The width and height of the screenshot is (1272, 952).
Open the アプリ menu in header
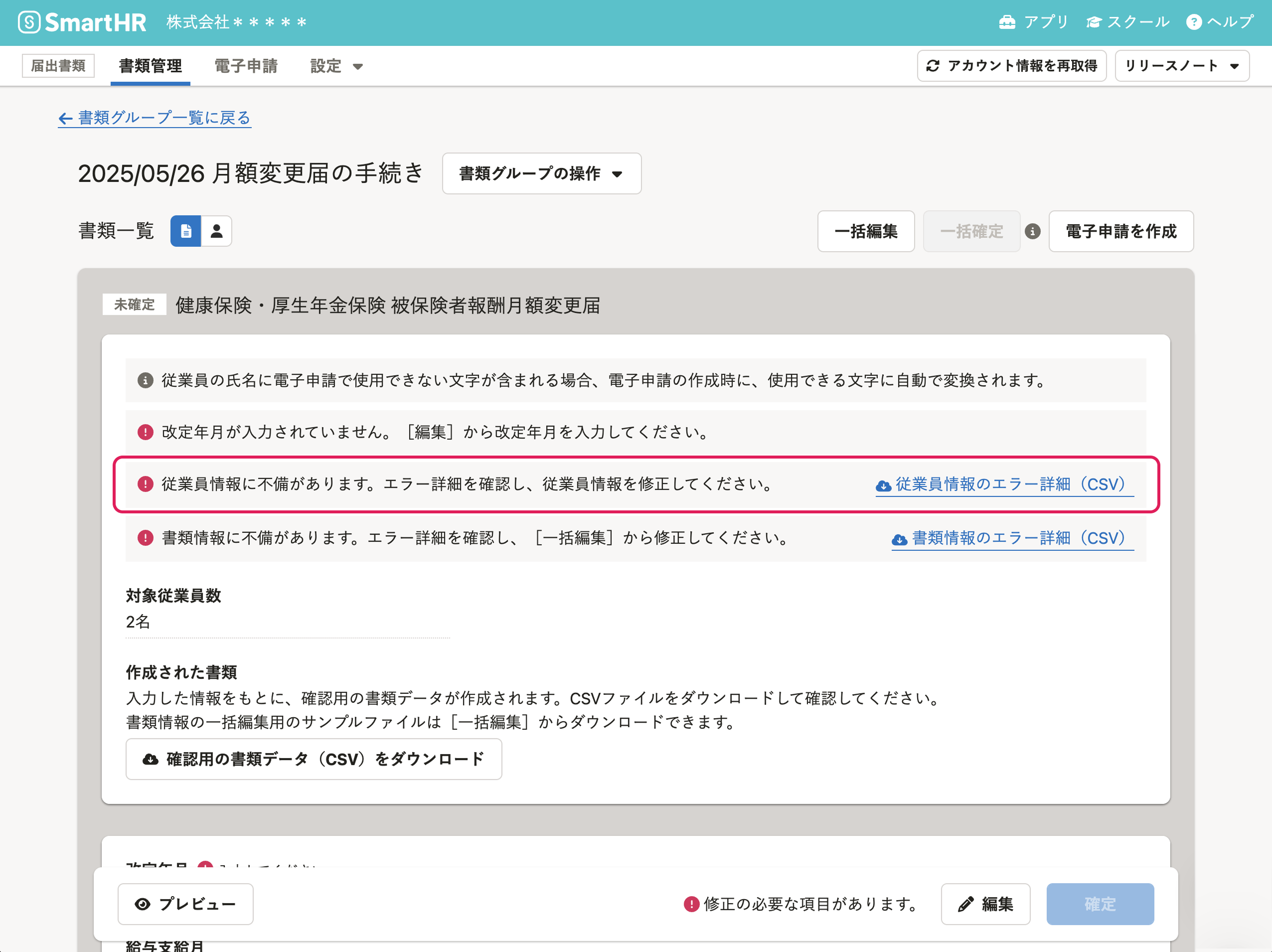coord(1033,22)
